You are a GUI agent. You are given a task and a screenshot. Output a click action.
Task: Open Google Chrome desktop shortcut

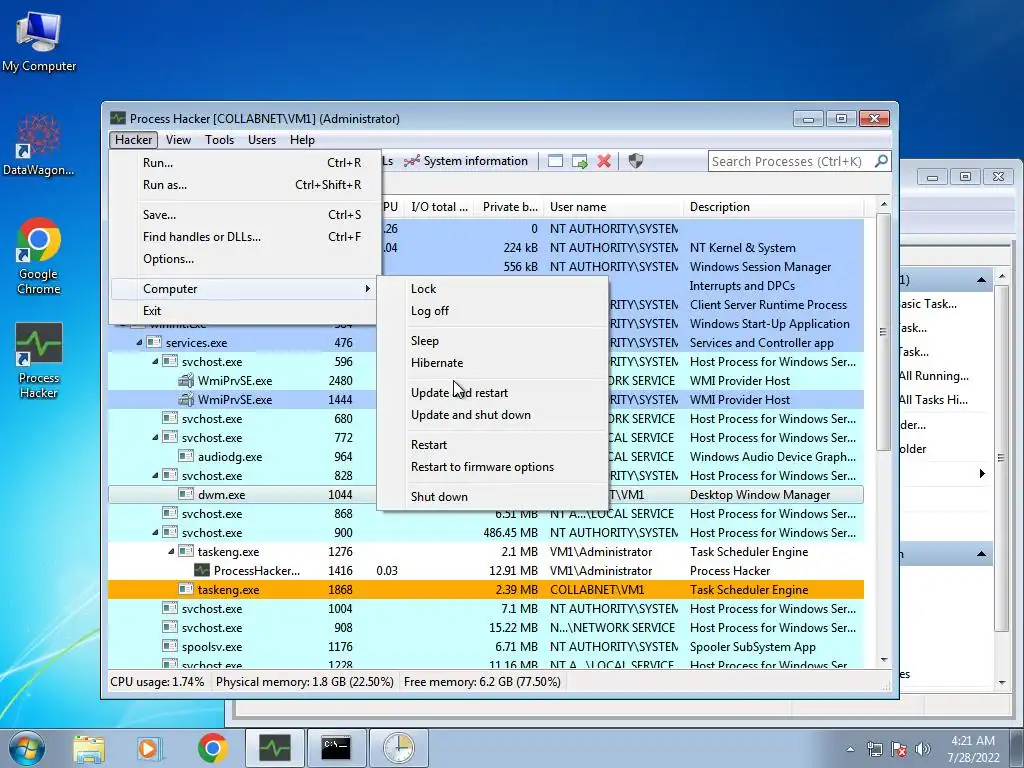39,256
